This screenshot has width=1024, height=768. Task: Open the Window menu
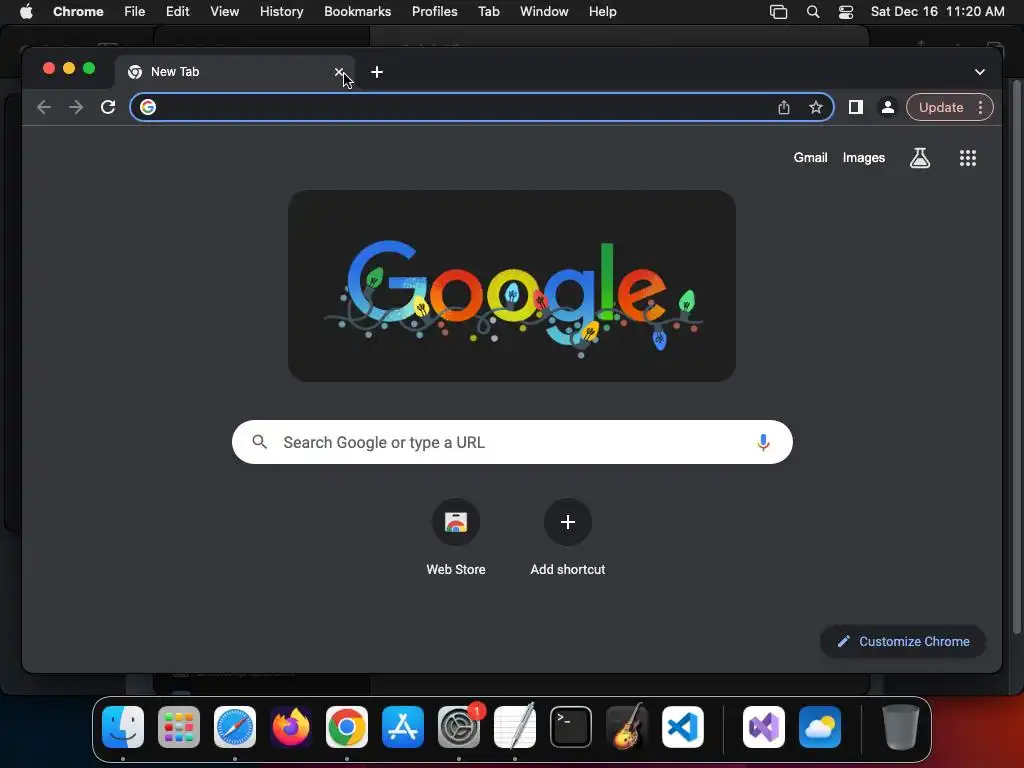[544, 12]
